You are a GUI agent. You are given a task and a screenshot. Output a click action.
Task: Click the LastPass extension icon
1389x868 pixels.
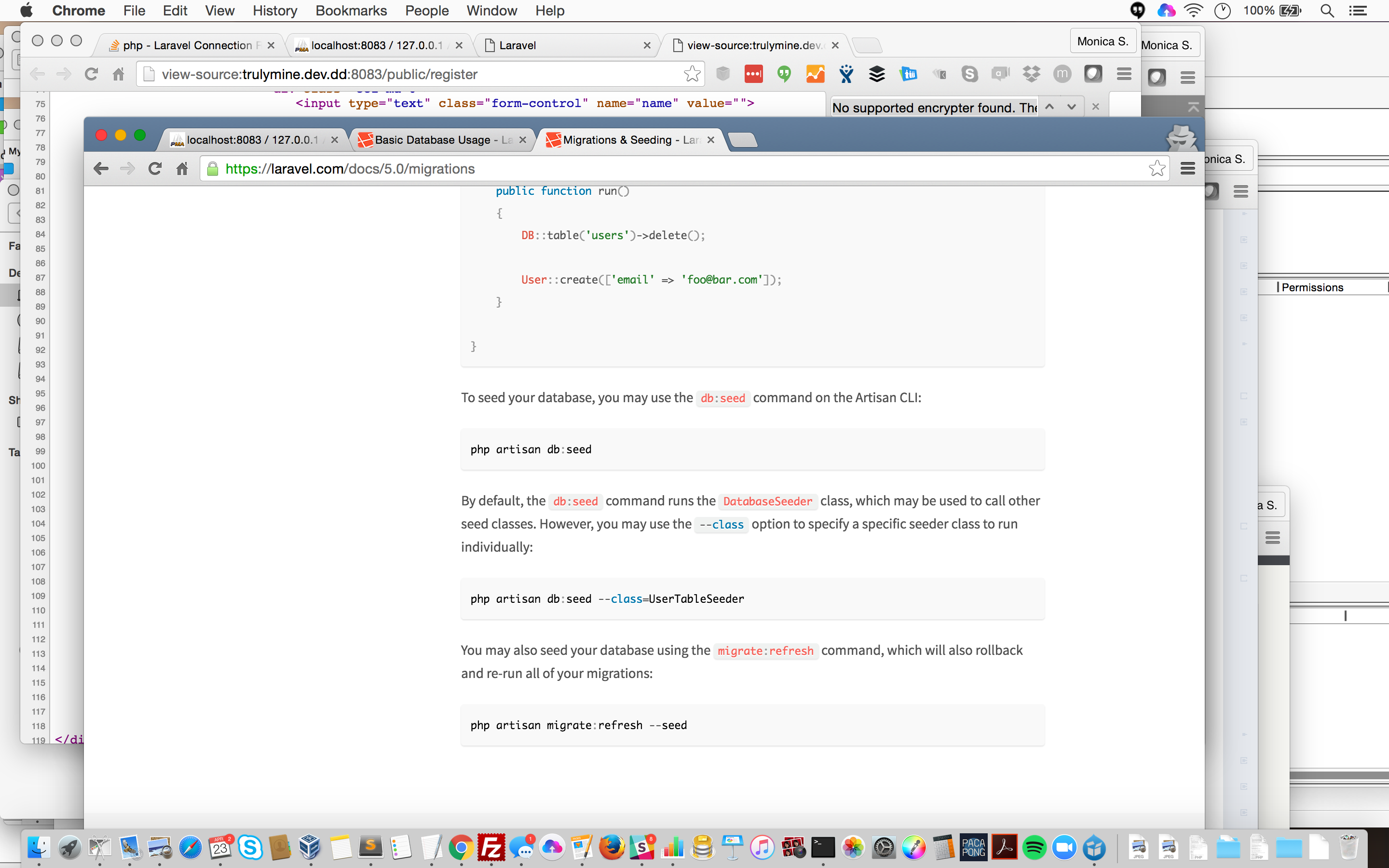coord(754,74)
